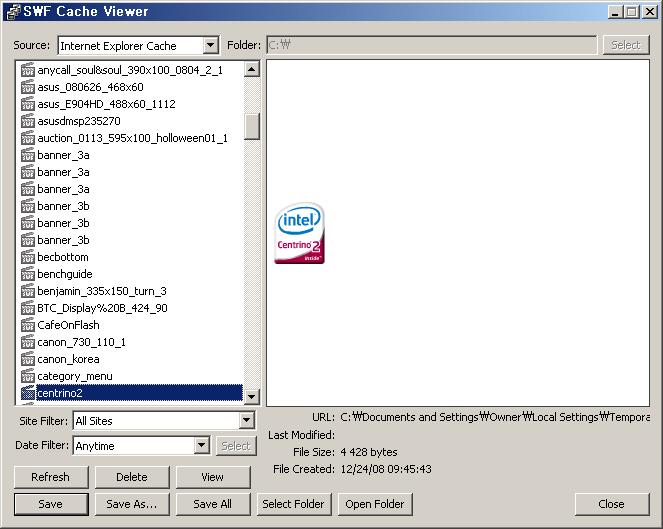The width and height of the screenshot is (663, 529).
Task: Click the SWF icon next to becbottom
Action: click(27, 257)
